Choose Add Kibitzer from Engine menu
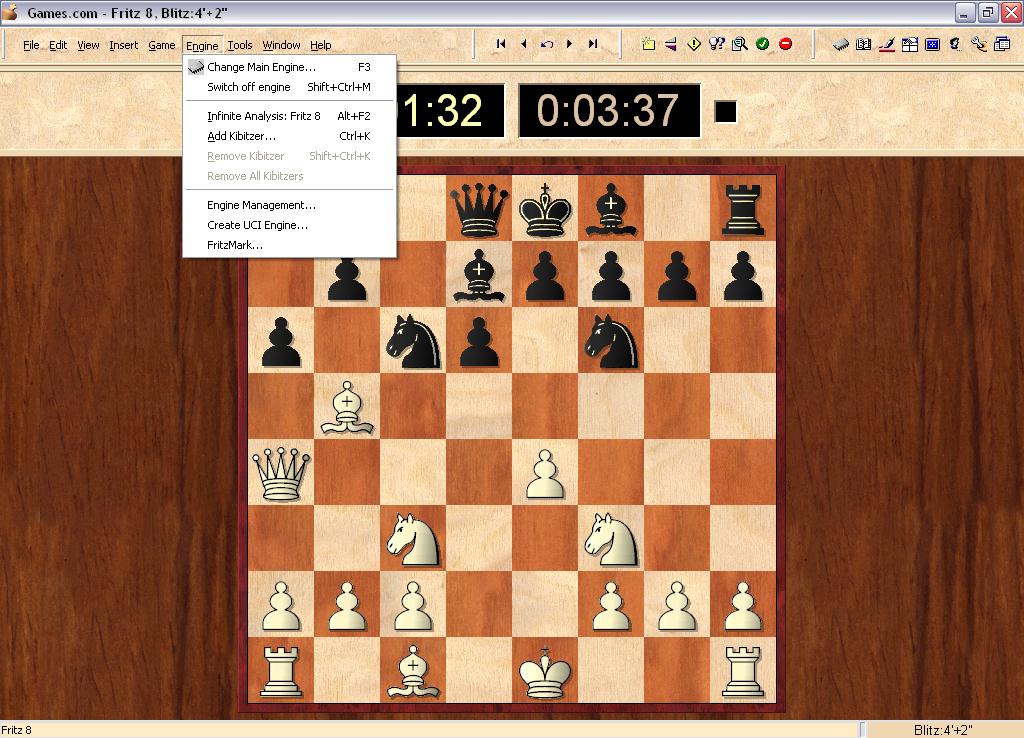 pos(289,136)
